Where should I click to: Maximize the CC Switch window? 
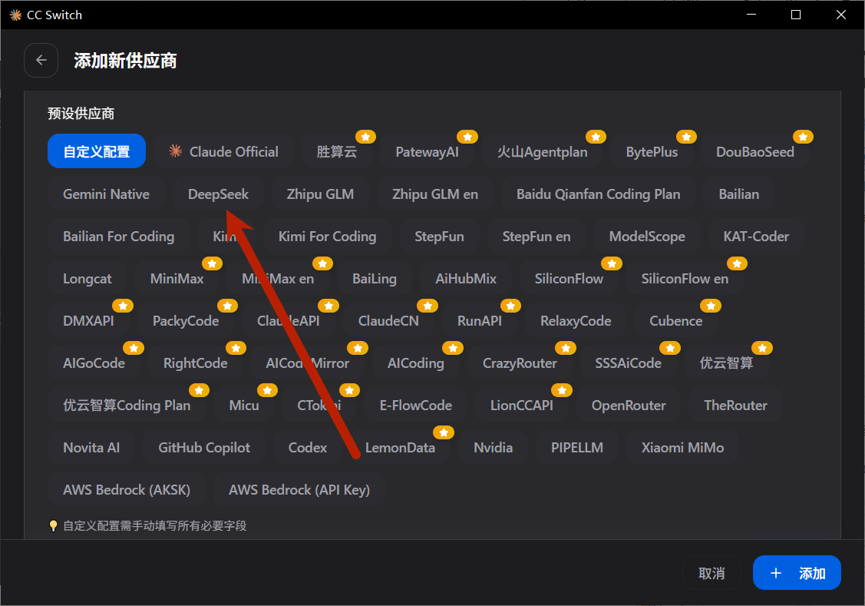tap(795, 15)
